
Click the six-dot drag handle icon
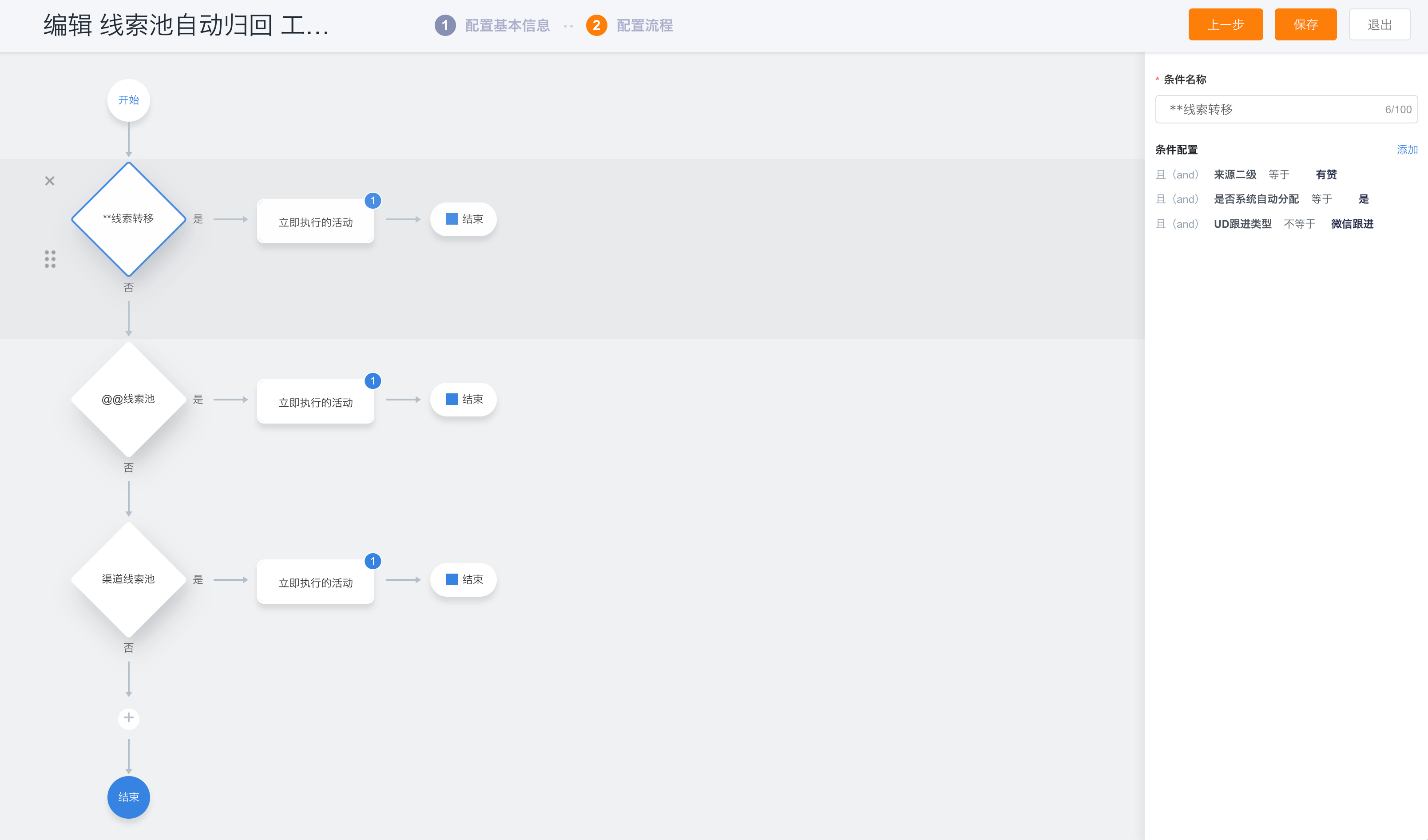pyautogui.click(x=50, y=259)
